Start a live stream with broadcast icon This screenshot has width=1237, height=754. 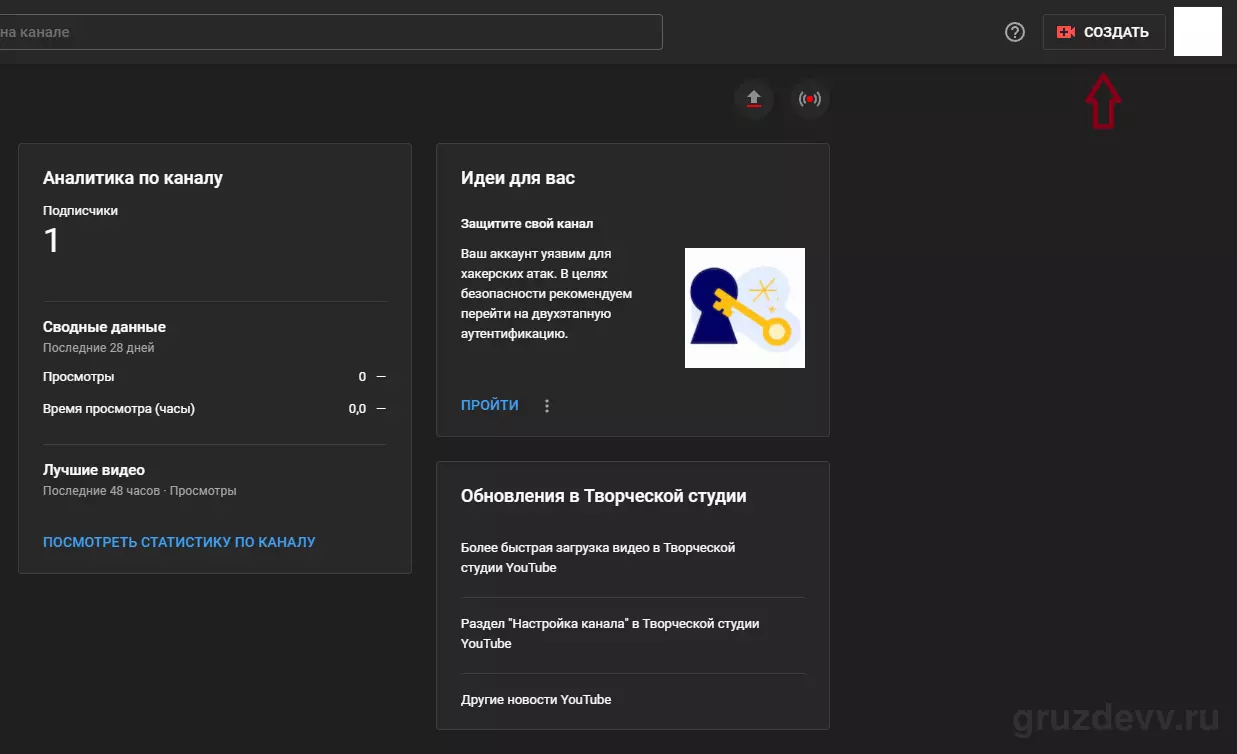tap(810, 99)
